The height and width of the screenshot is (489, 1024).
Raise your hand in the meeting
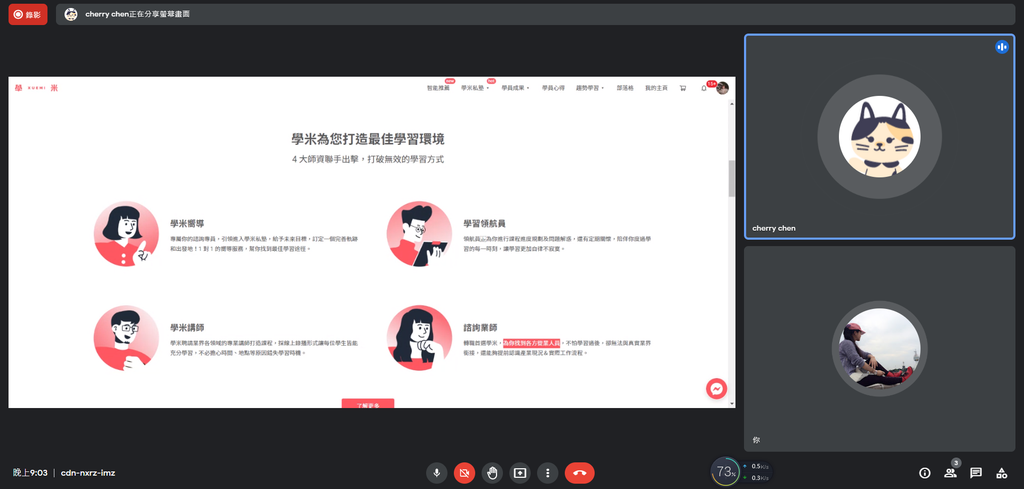tap(492, 472)
